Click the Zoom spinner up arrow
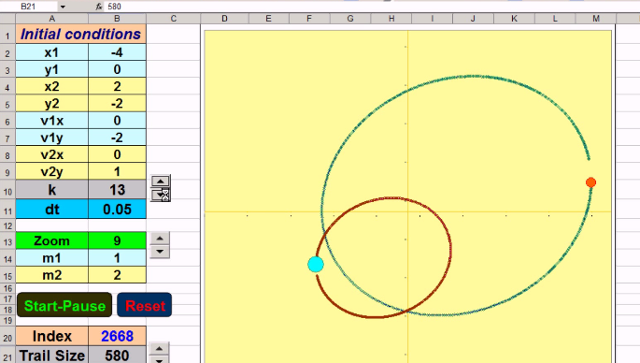Image resolution: width=640 pixels, height=363 pixels. click(160, 238)
